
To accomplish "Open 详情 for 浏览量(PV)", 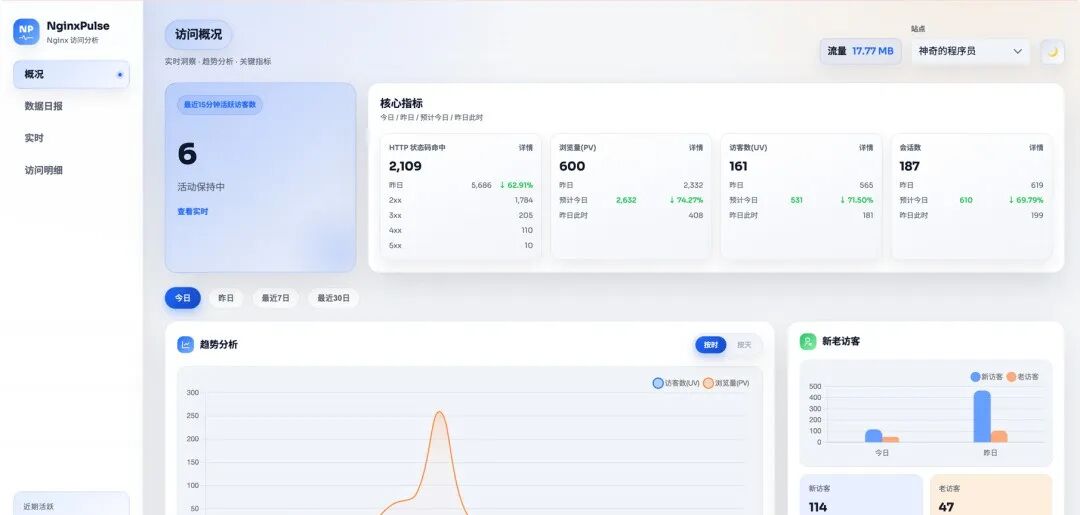I will (x=696, y=147).
